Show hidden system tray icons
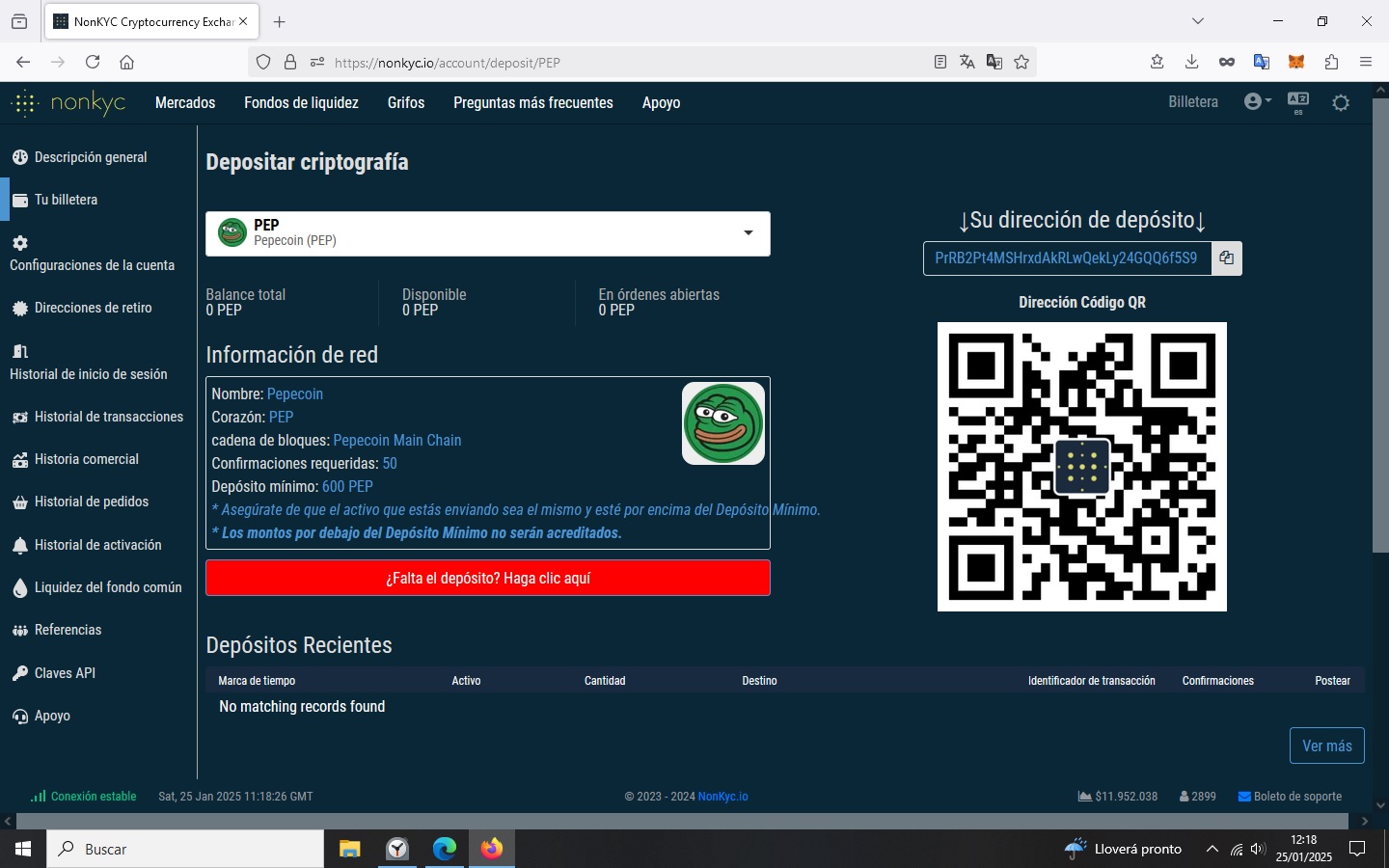Viewport: 1389px width, 868px height. [1212, 849]
